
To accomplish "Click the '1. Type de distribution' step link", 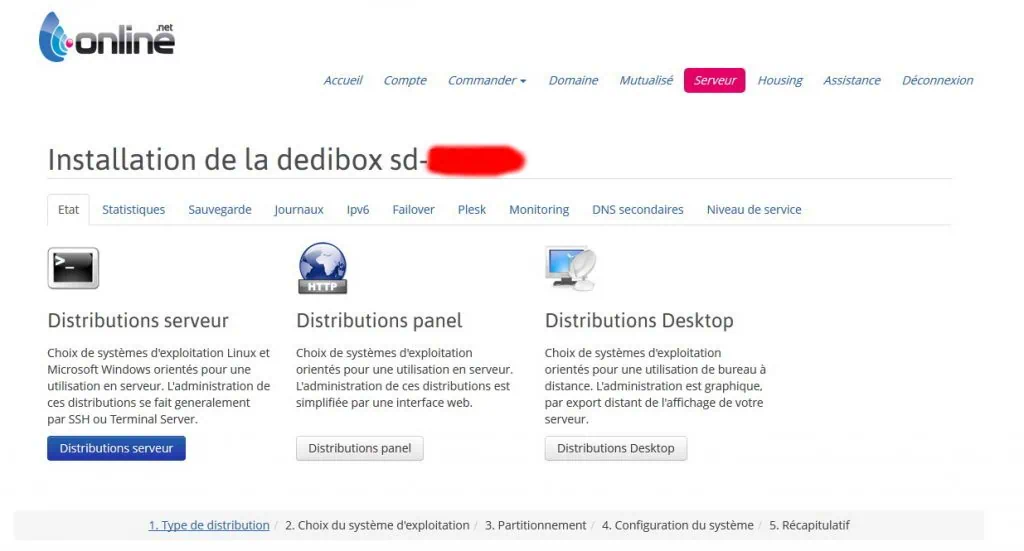I will coord(209,525).
